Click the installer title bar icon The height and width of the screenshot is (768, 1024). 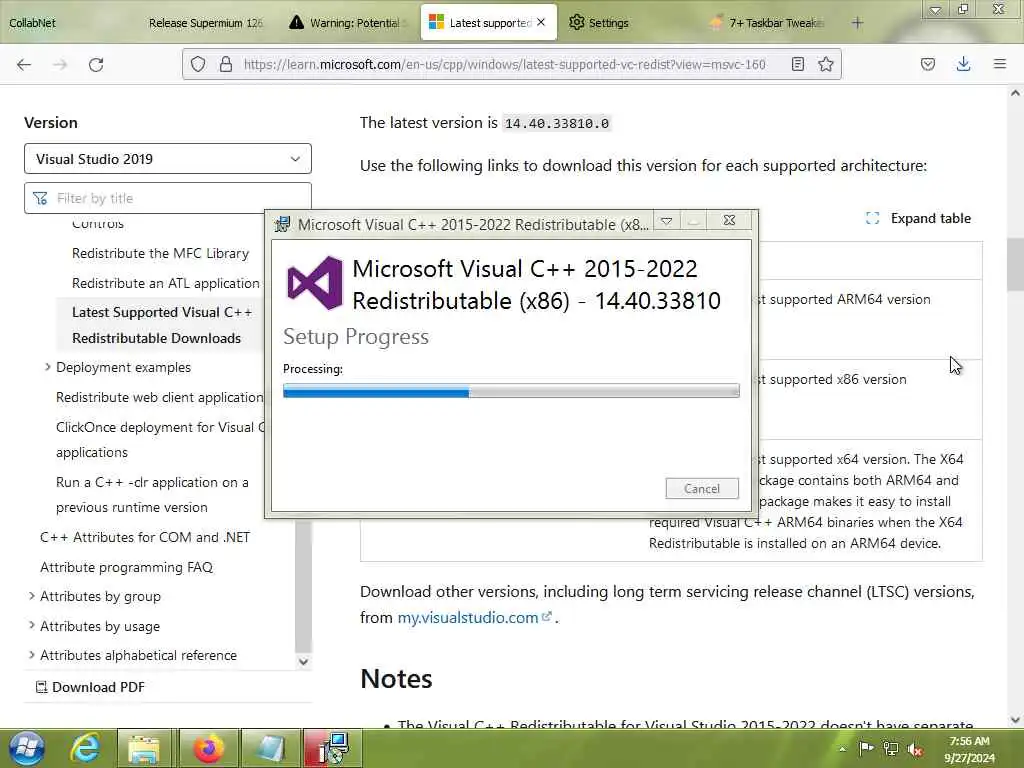pyautogui.click(x=283, y=224)
